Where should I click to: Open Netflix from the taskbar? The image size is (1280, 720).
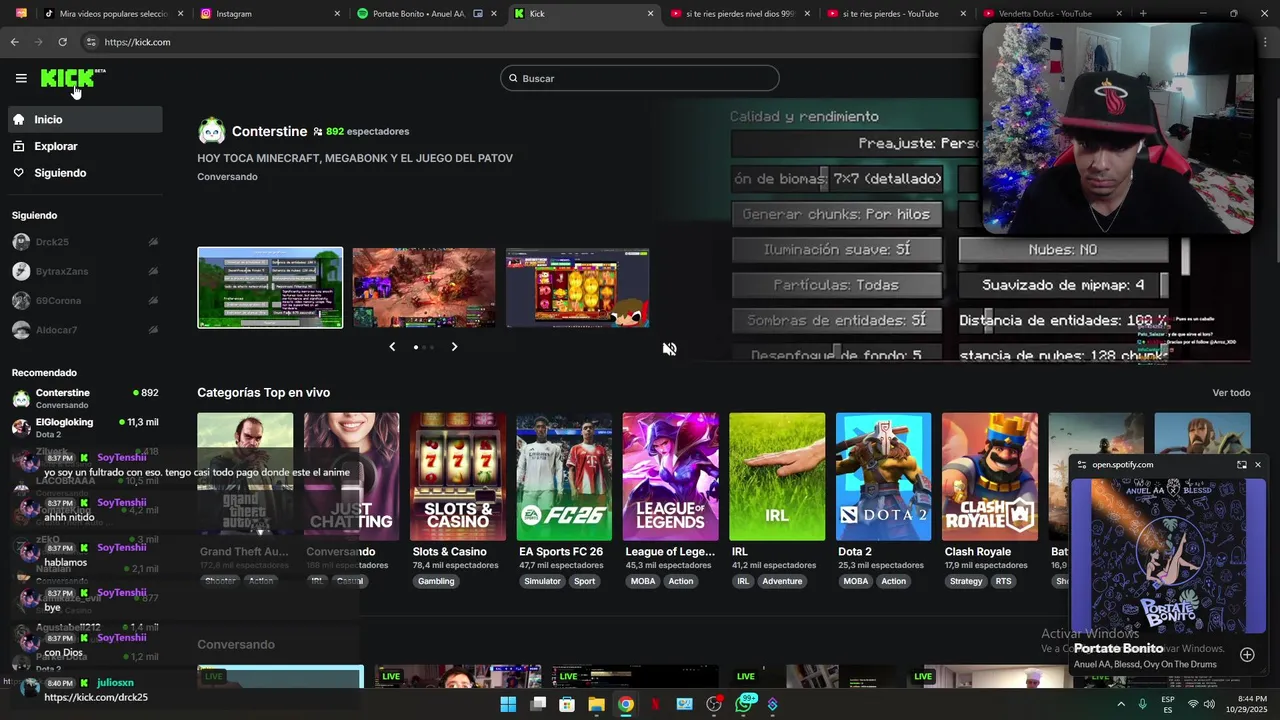click(x=655, y=704)
